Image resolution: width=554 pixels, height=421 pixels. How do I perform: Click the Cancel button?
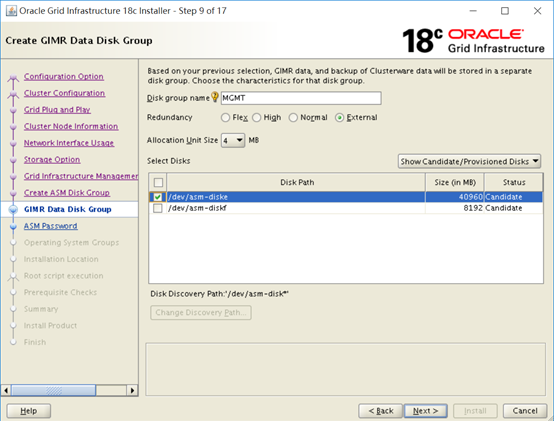(525, 411)
